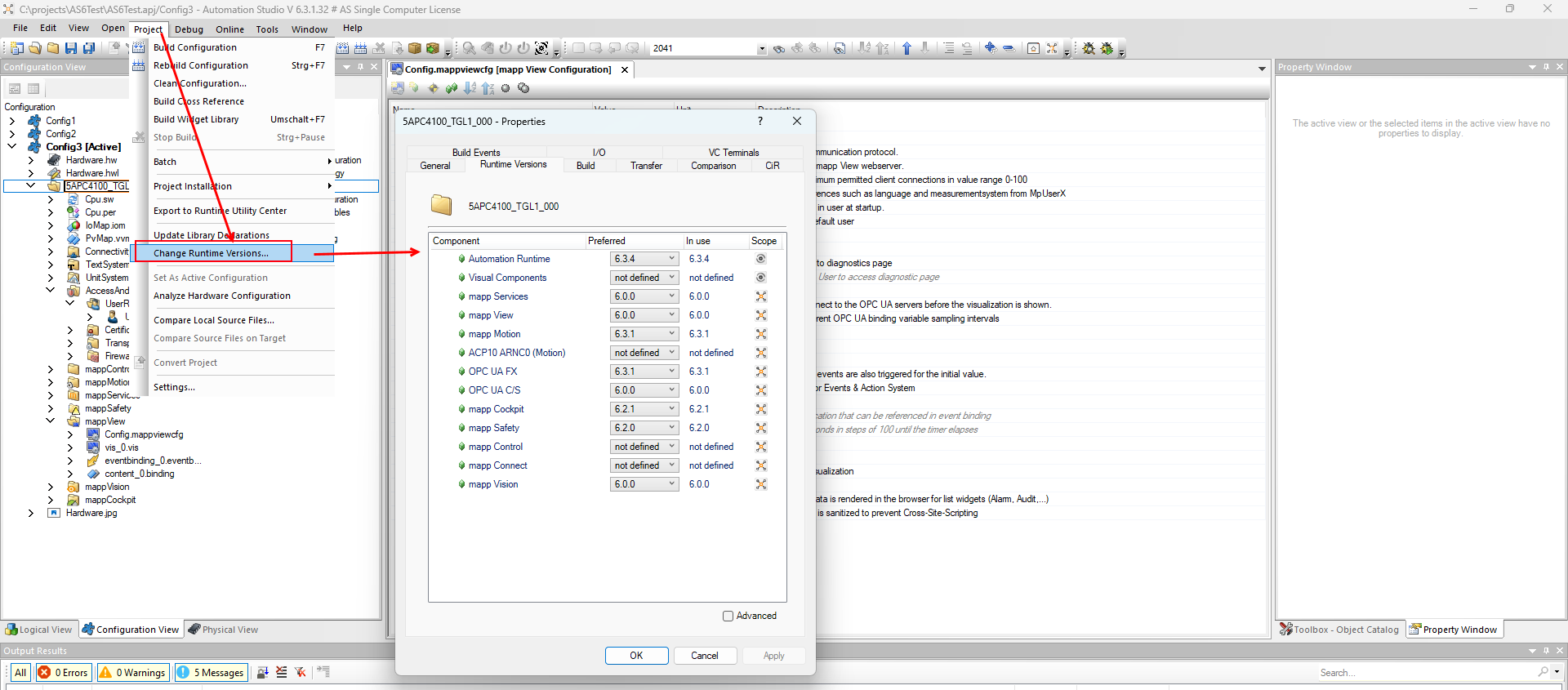Open Toolbox - Object Catalog tab
The height and width of the screenshot is (690, 1568).
click(x=1339, y=630)
